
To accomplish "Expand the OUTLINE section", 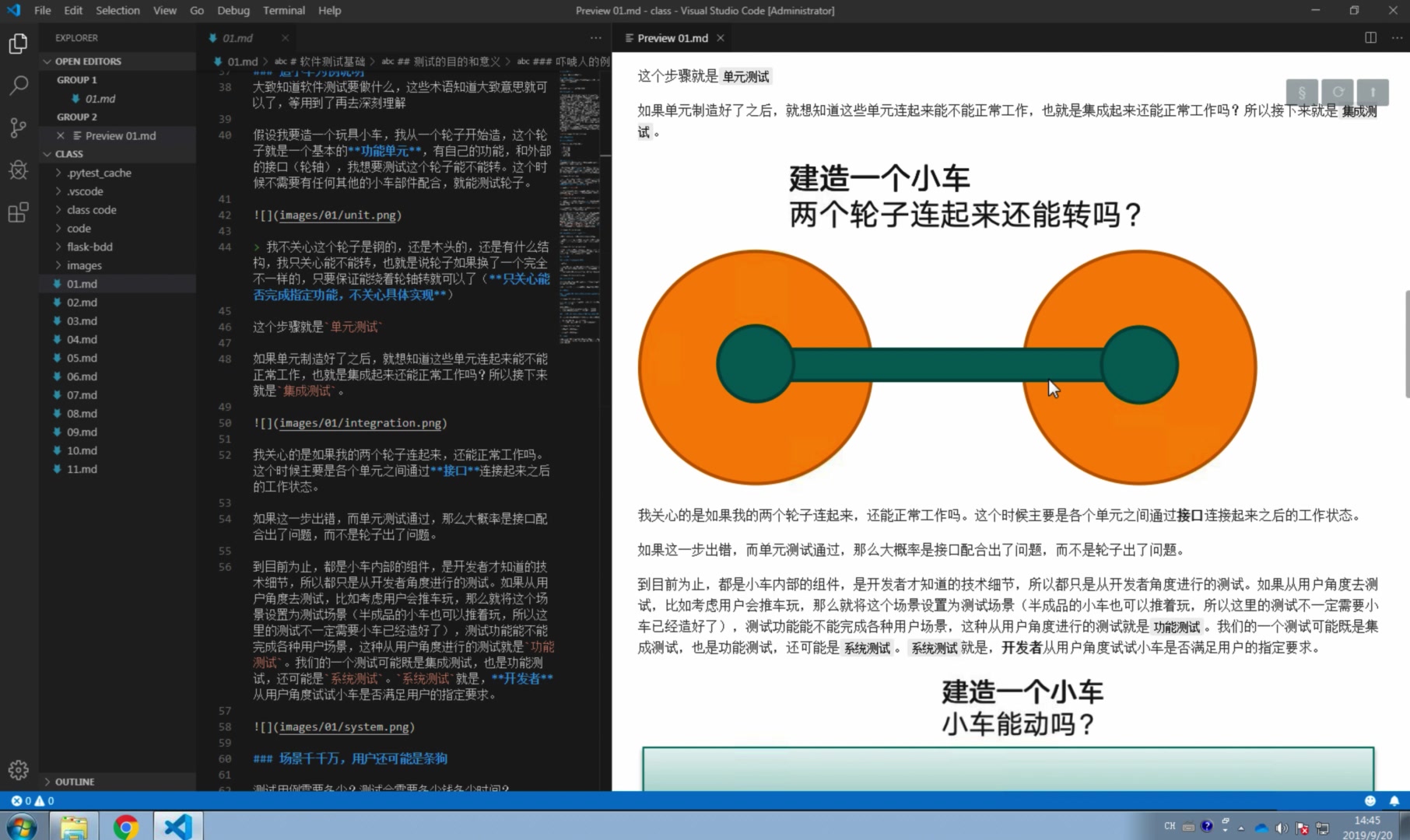I will (117, 782).
